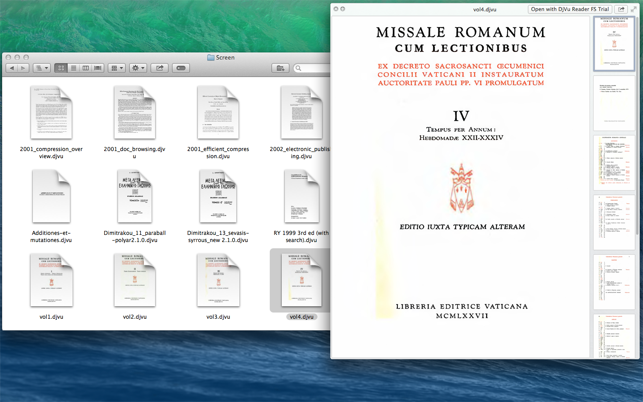Go forward in Finder navigation
Image resolution: width=643 pixels, height=402 pixels.
pos(23,68)
